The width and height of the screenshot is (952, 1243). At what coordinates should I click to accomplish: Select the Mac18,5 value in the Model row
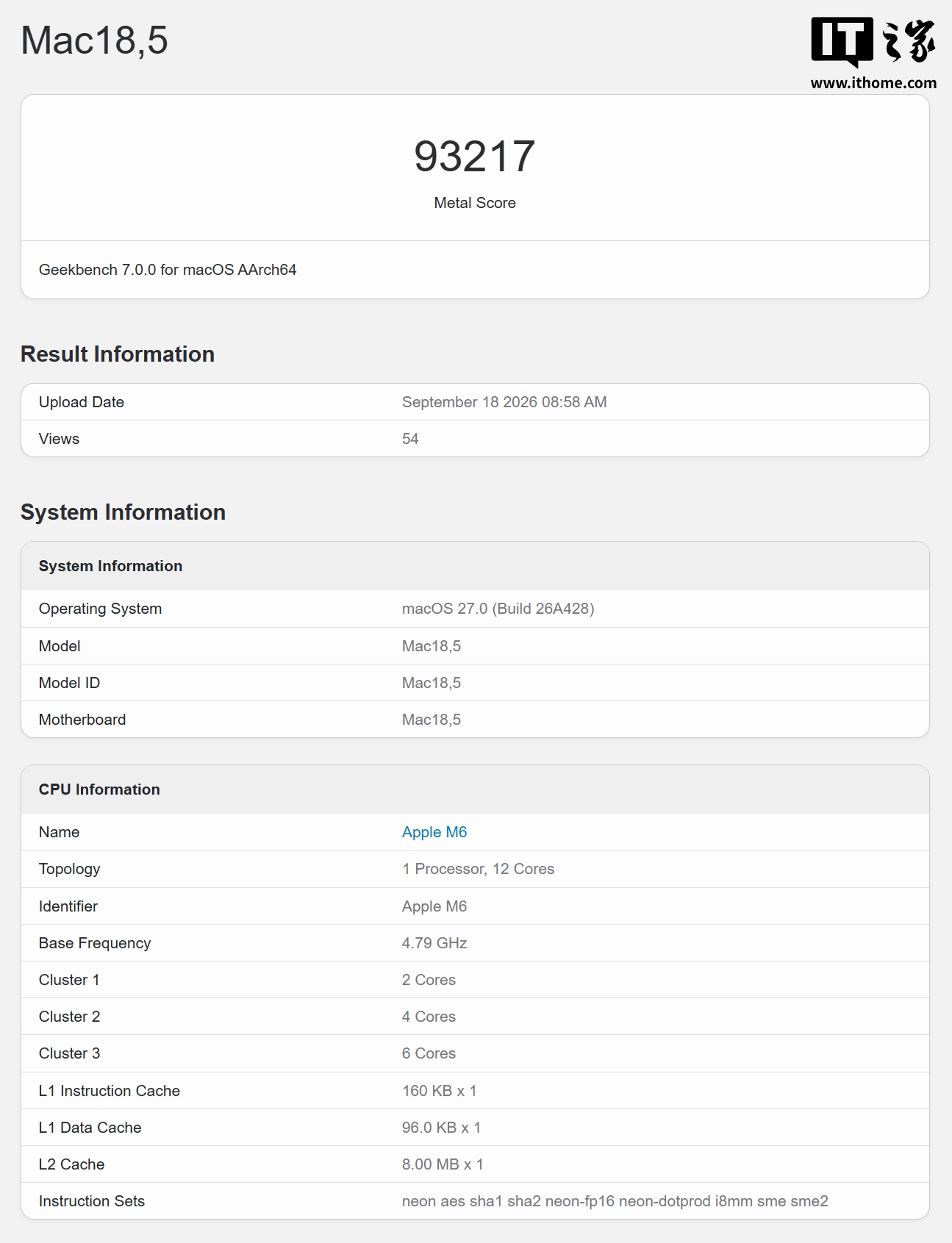click(432, 646)
